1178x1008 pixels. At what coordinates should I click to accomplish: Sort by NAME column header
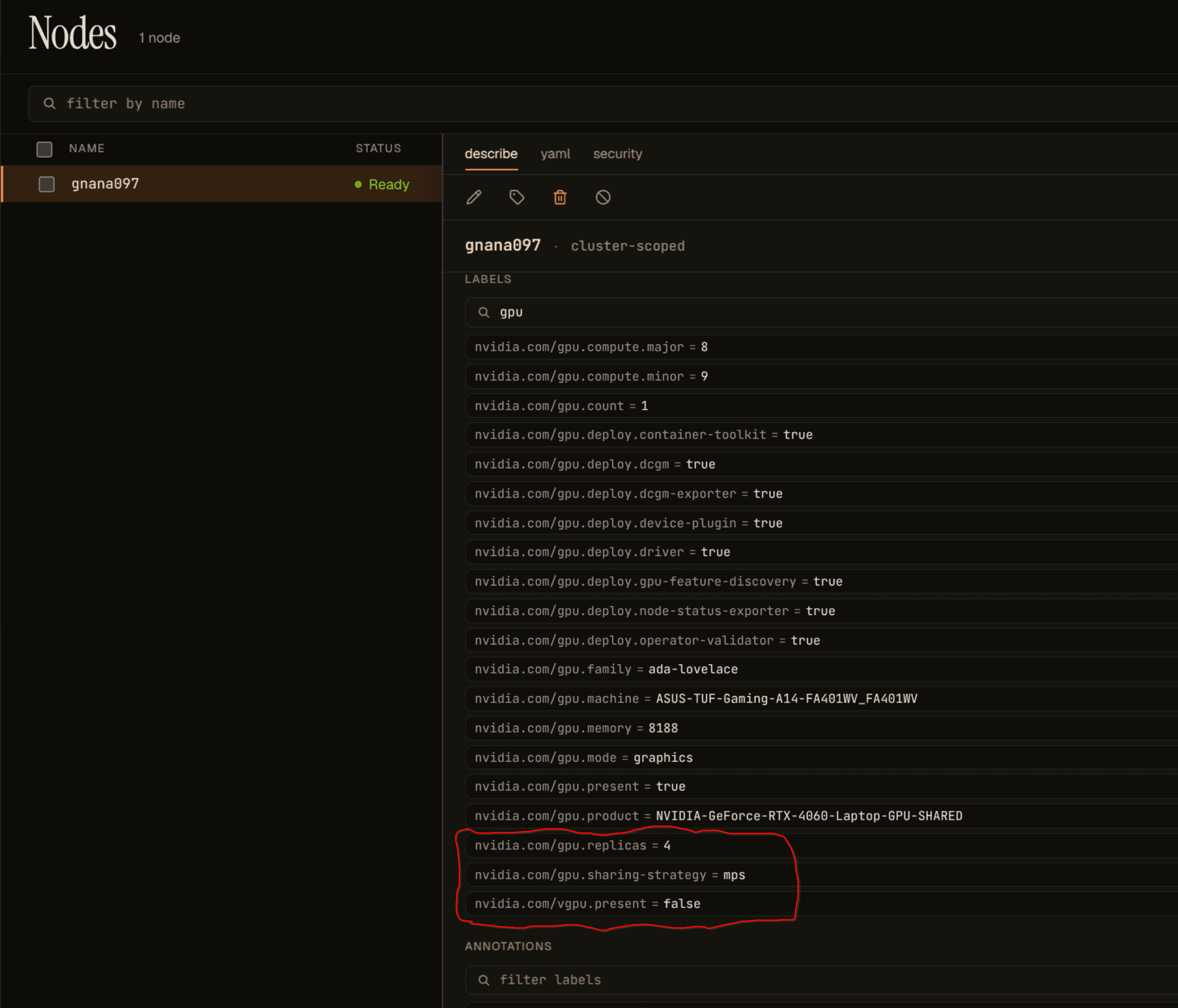pos(87,148)
